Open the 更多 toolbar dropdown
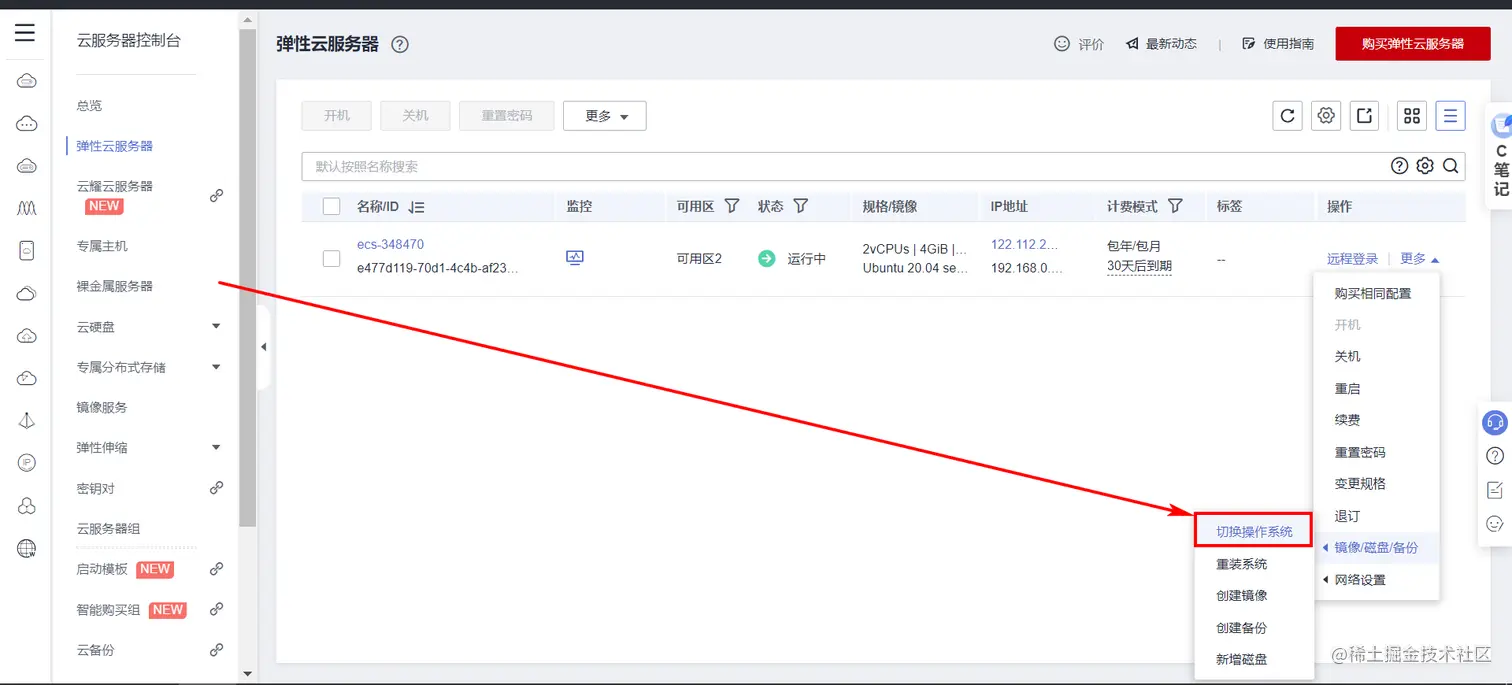Viewport: 1512px width, 685px height. click(605, 116)
